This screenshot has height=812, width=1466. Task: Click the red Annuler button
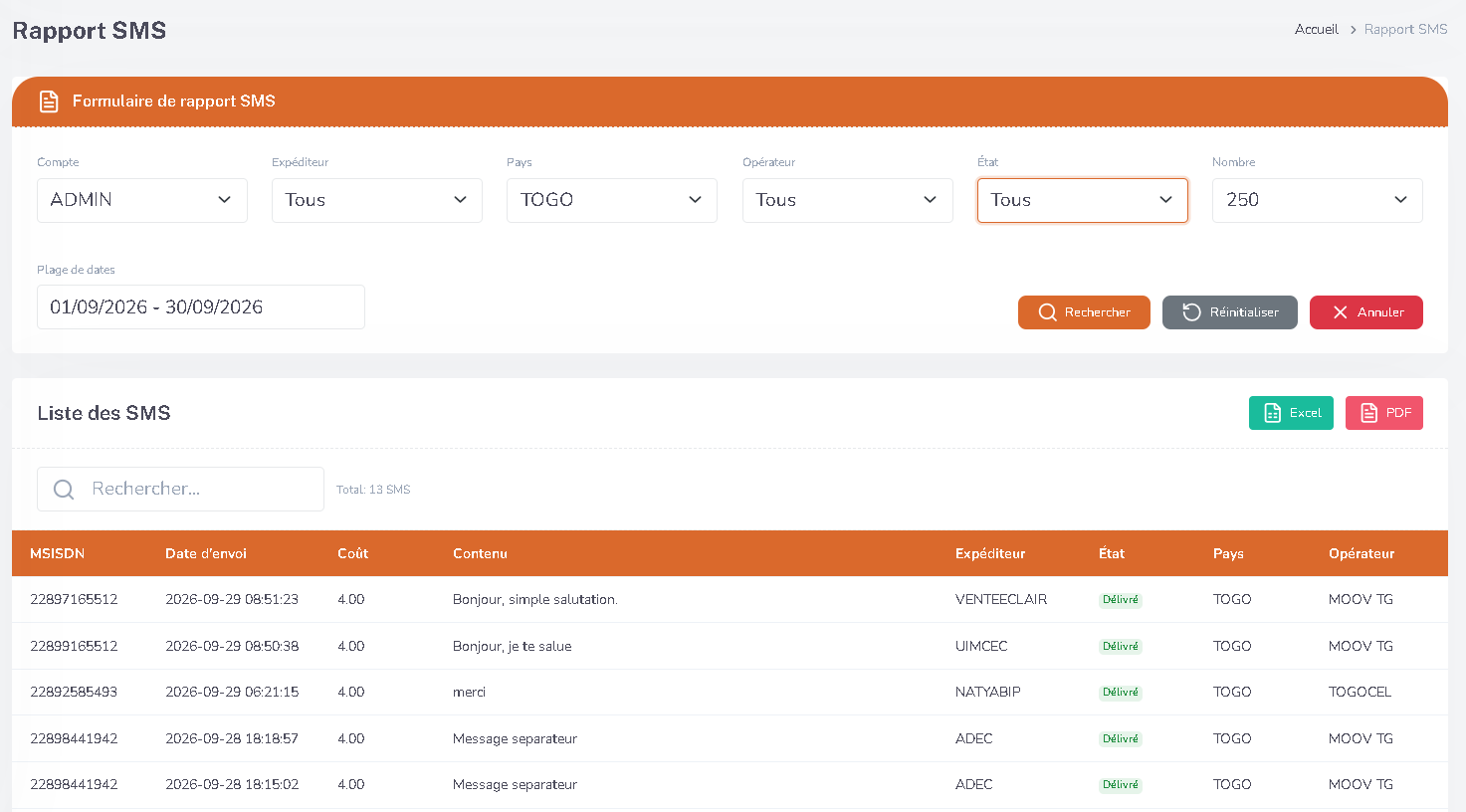click(1366, 312)
